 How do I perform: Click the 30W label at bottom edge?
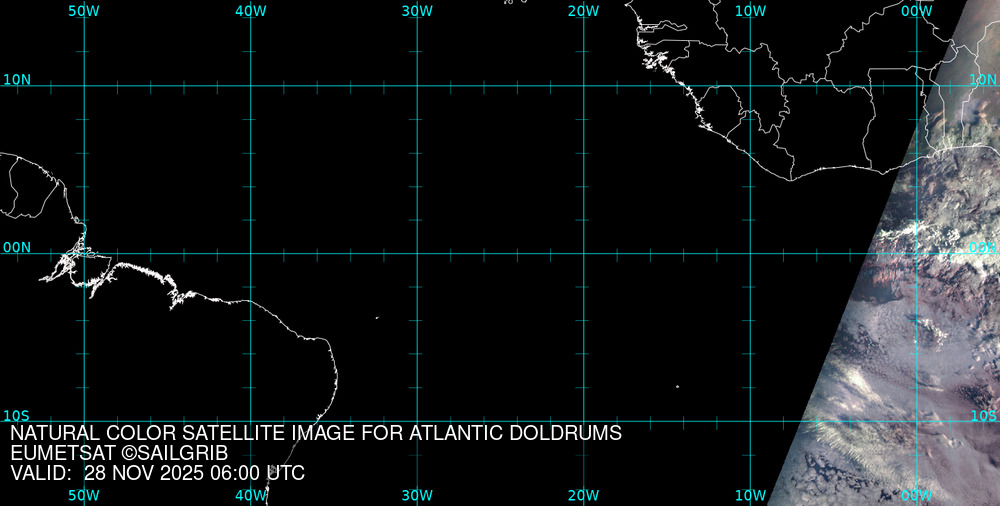[x=417, y=495]
